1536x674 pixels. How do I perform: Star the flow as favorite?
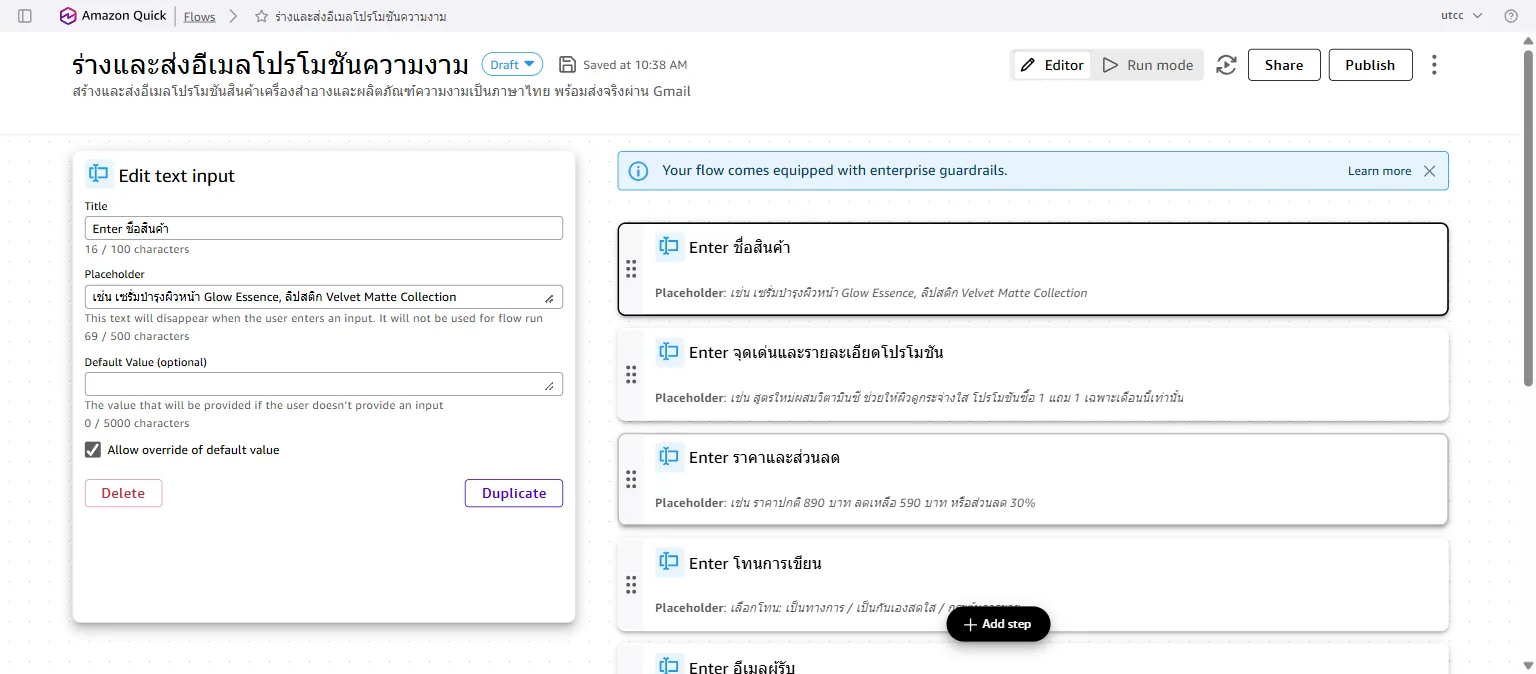point(261,17)
